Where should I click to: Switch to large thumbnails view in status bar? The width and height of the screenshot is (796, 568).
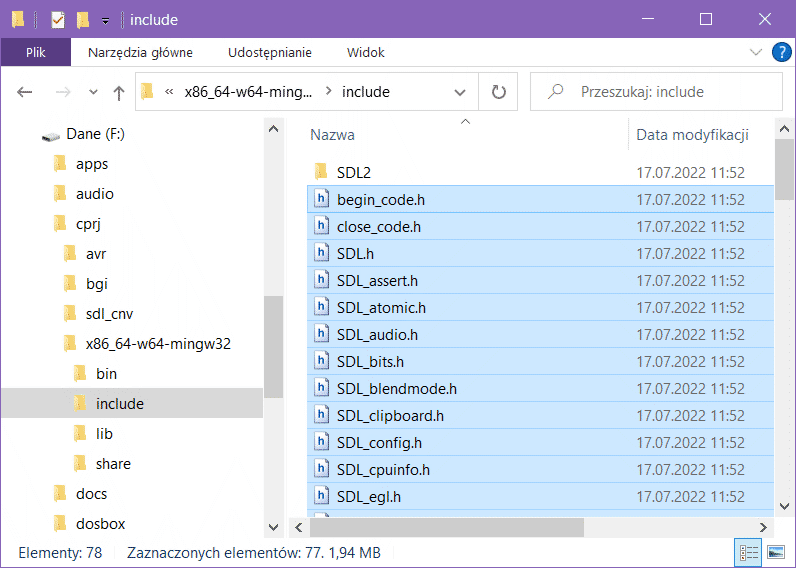(774, 552)
